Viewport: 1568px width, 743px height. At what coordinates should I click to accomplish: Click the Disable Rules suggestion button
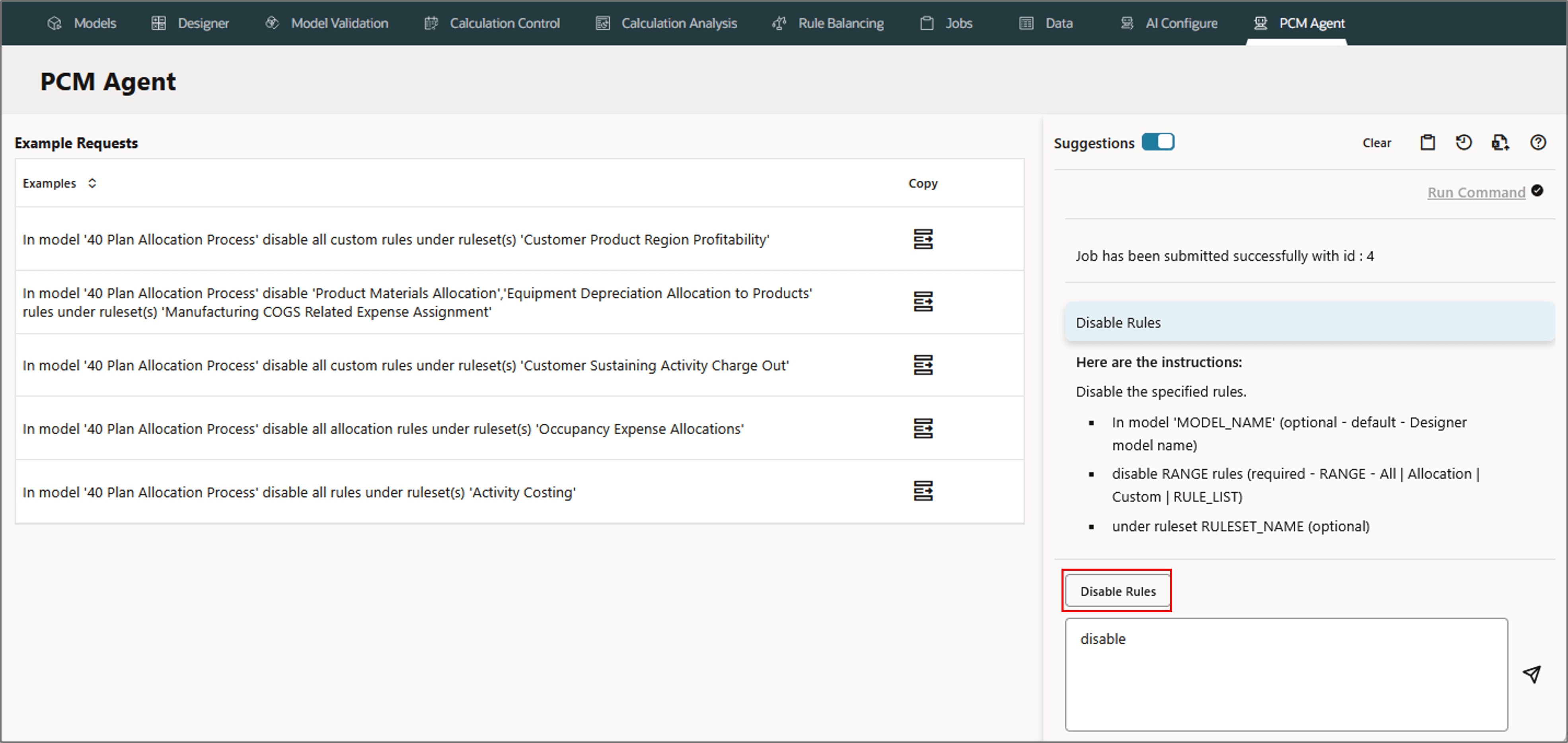[x=1117, y=591]
